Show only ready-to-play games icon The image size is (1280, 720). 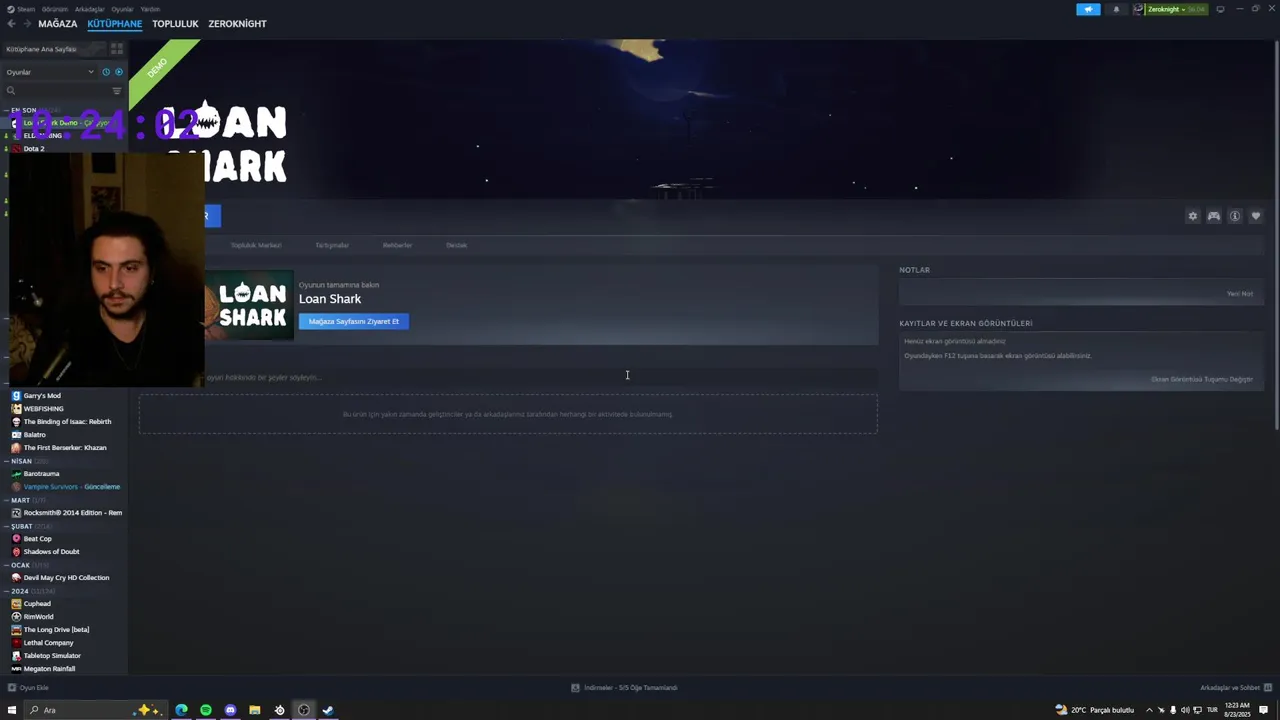[119, 72]
